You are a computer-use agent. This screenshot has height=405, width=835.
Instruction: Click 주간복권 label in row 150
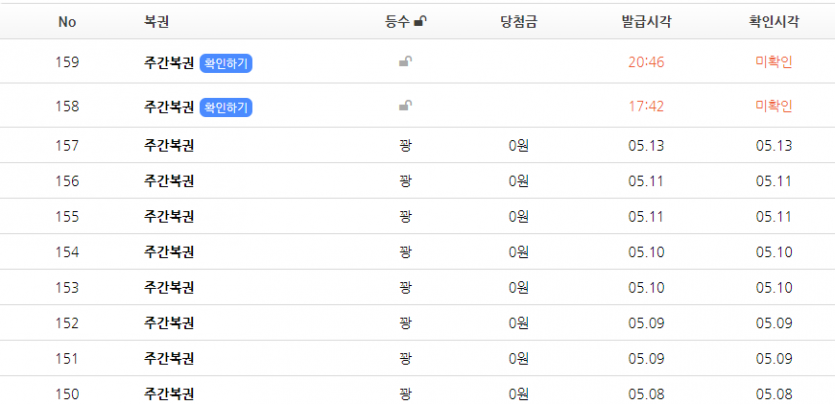pos(168,394)
